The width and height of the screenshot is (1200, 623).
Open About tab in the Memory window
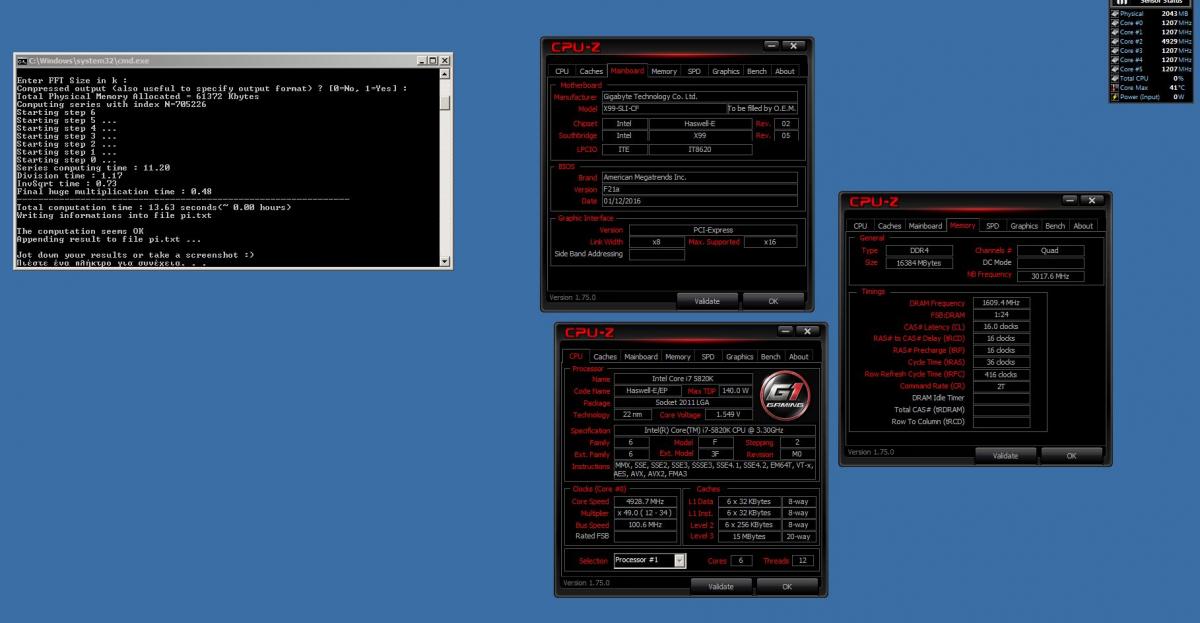[1083, 226]
